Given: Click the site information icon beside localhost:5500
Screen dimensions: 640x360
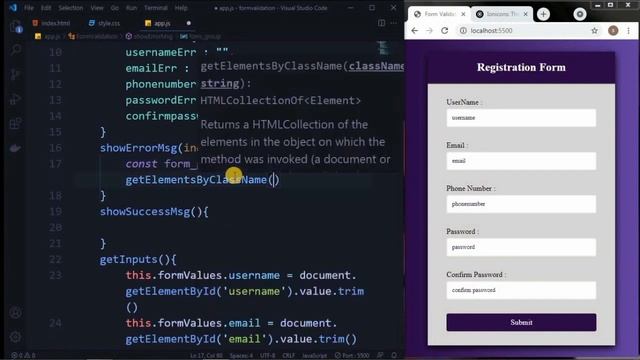Looking at the screenshot, I should tap(463, 31).
